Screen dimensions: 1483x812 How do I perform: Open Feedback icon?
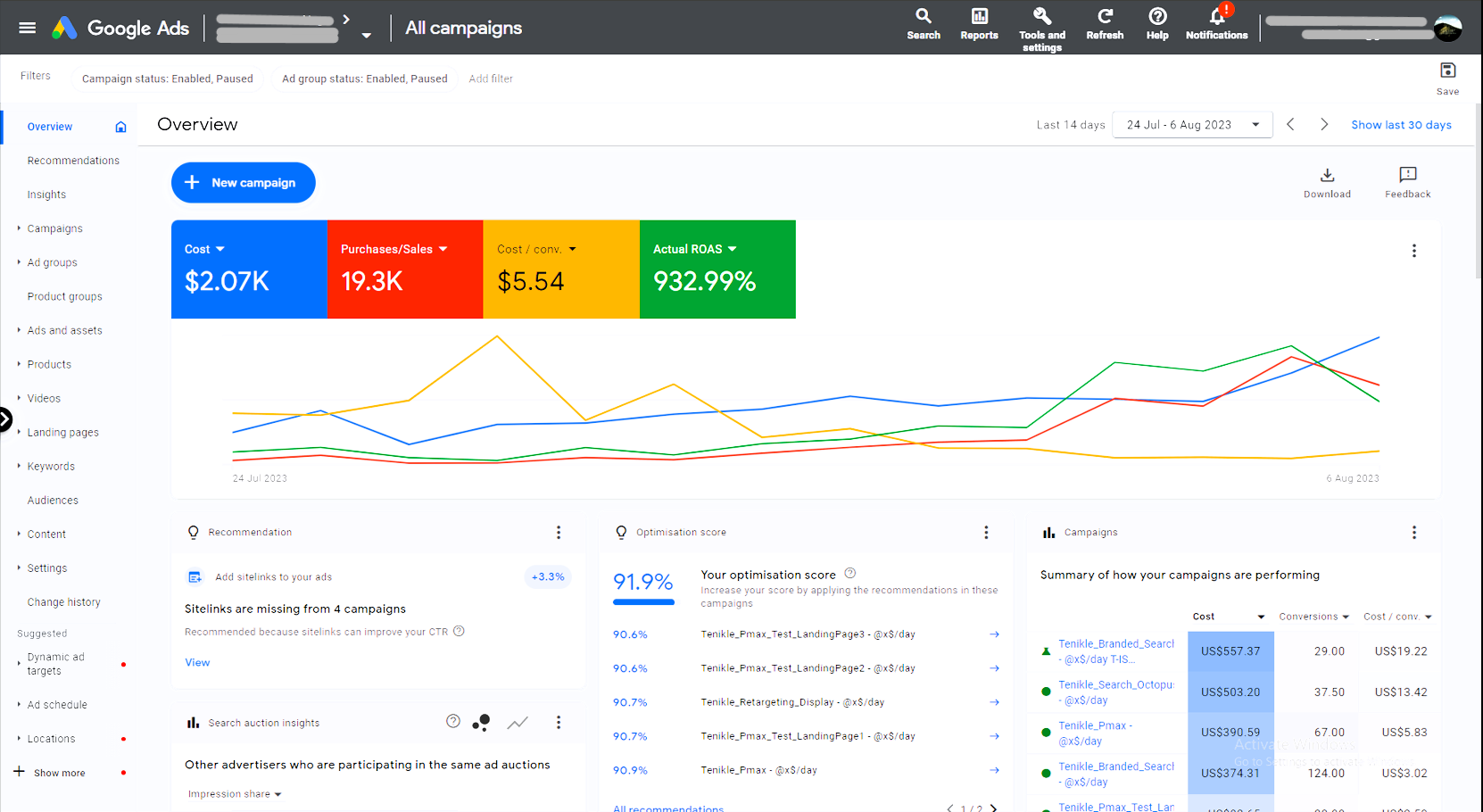click(x=1407, y=176)
